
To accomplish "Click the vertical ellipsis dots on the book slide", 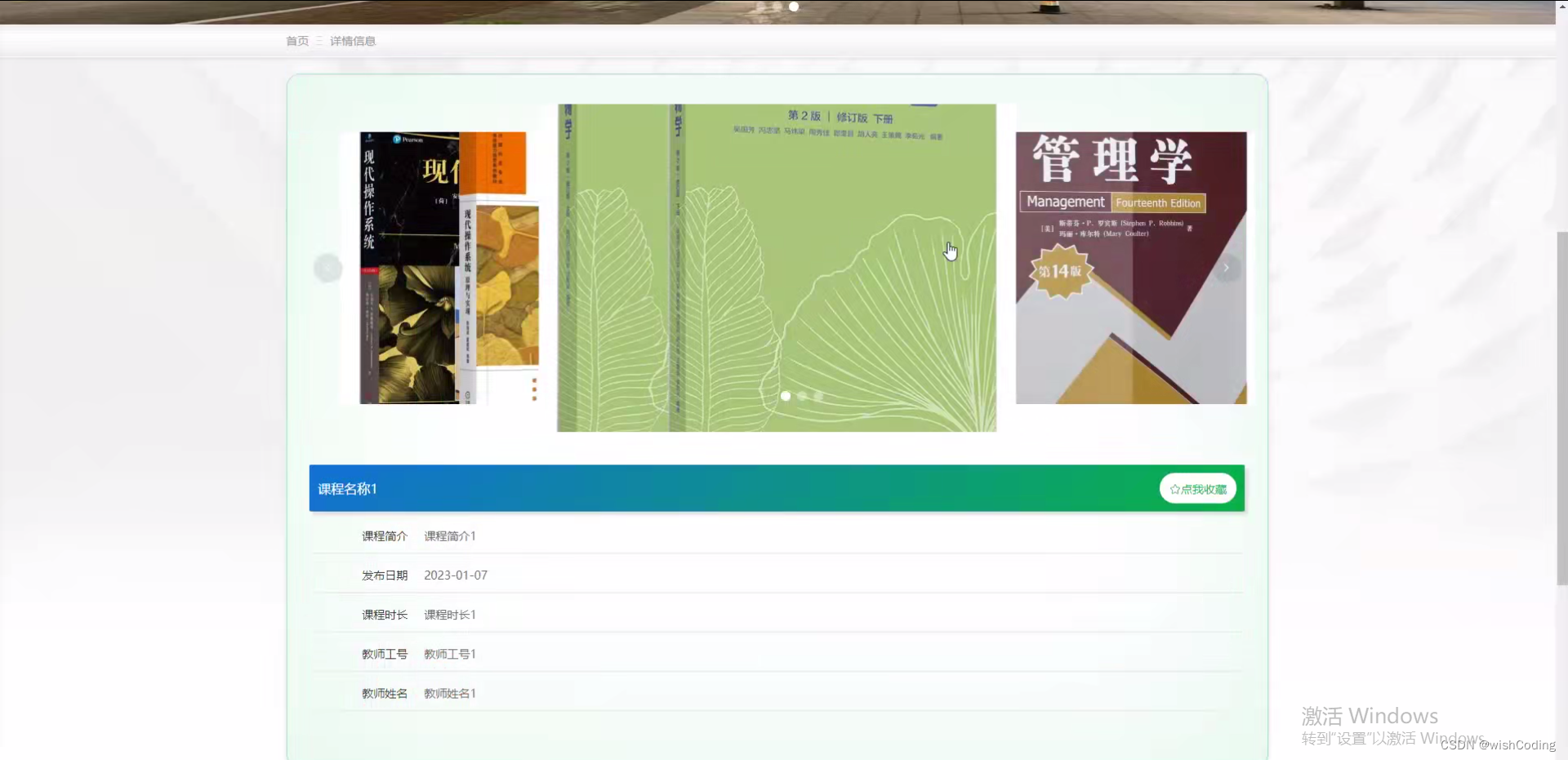I will (534, 389).
